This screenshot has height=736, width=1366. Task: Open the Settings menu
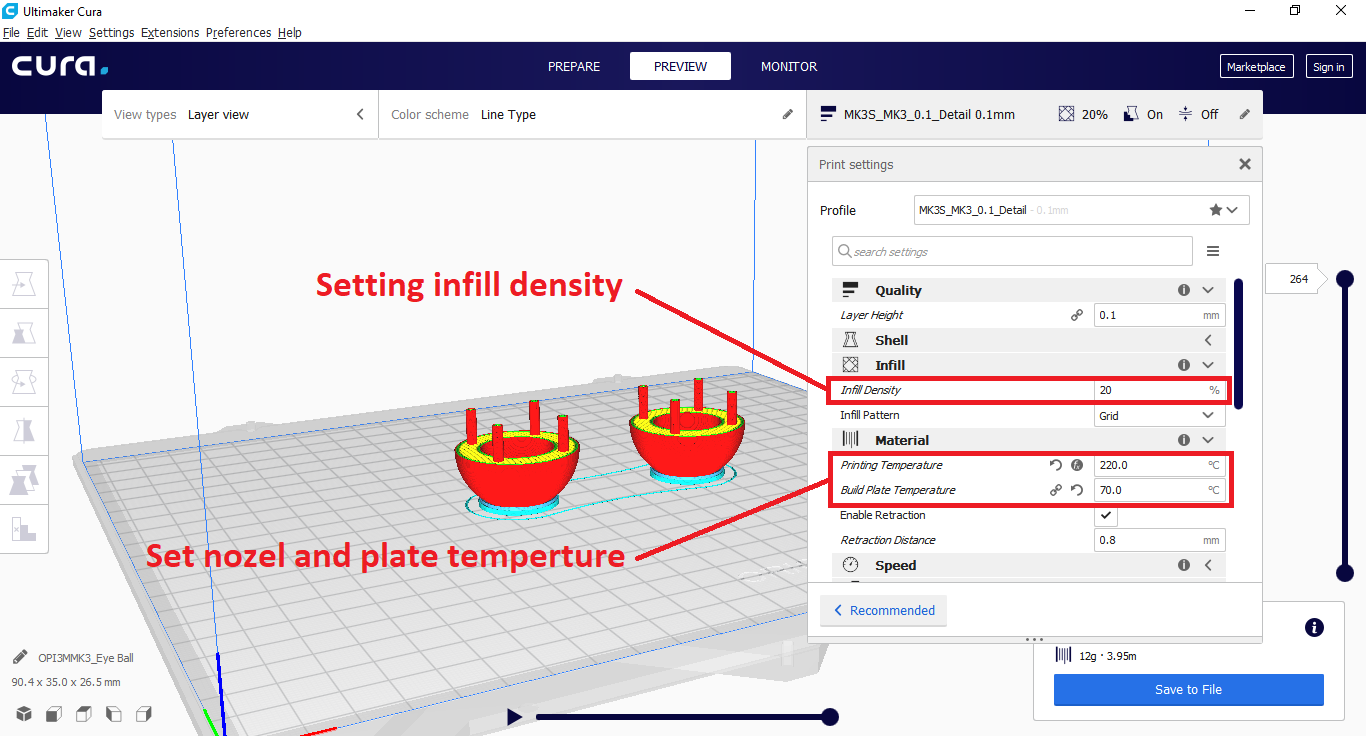(111, 32)
